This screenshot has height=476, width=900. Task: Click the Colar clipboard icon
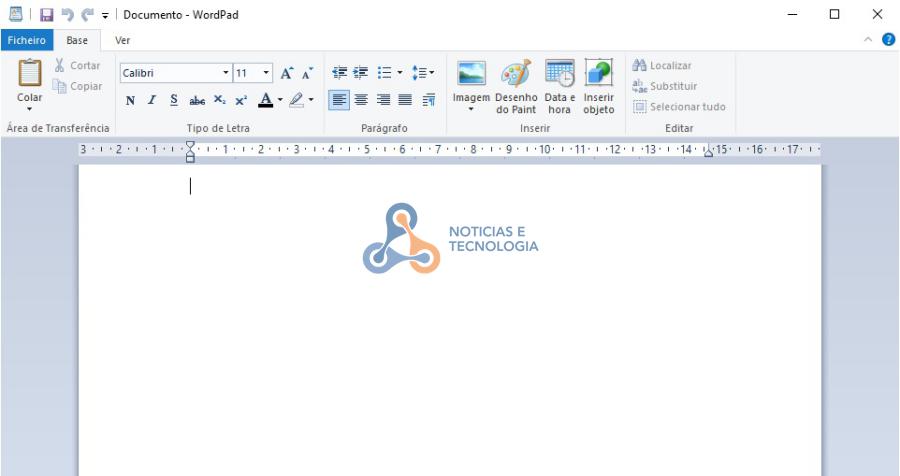coord(30,73)
